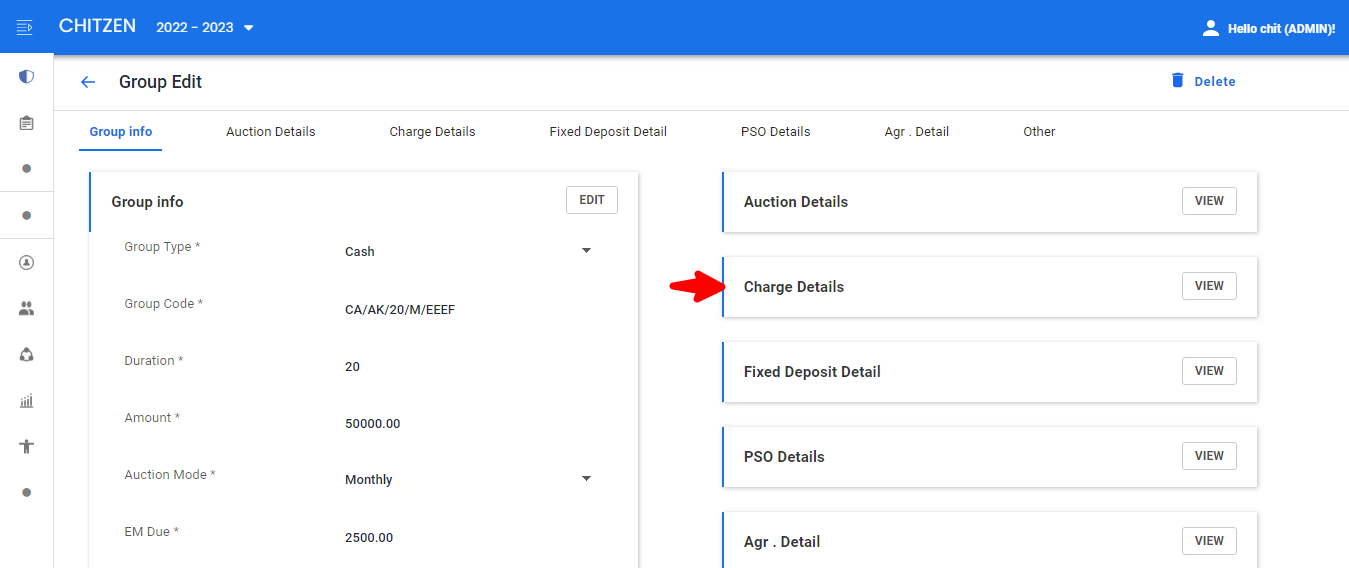The height and width of the screenshot is (568, 1349).
Task: Click the trash Delete icon
Action: tap(1177, 80)
